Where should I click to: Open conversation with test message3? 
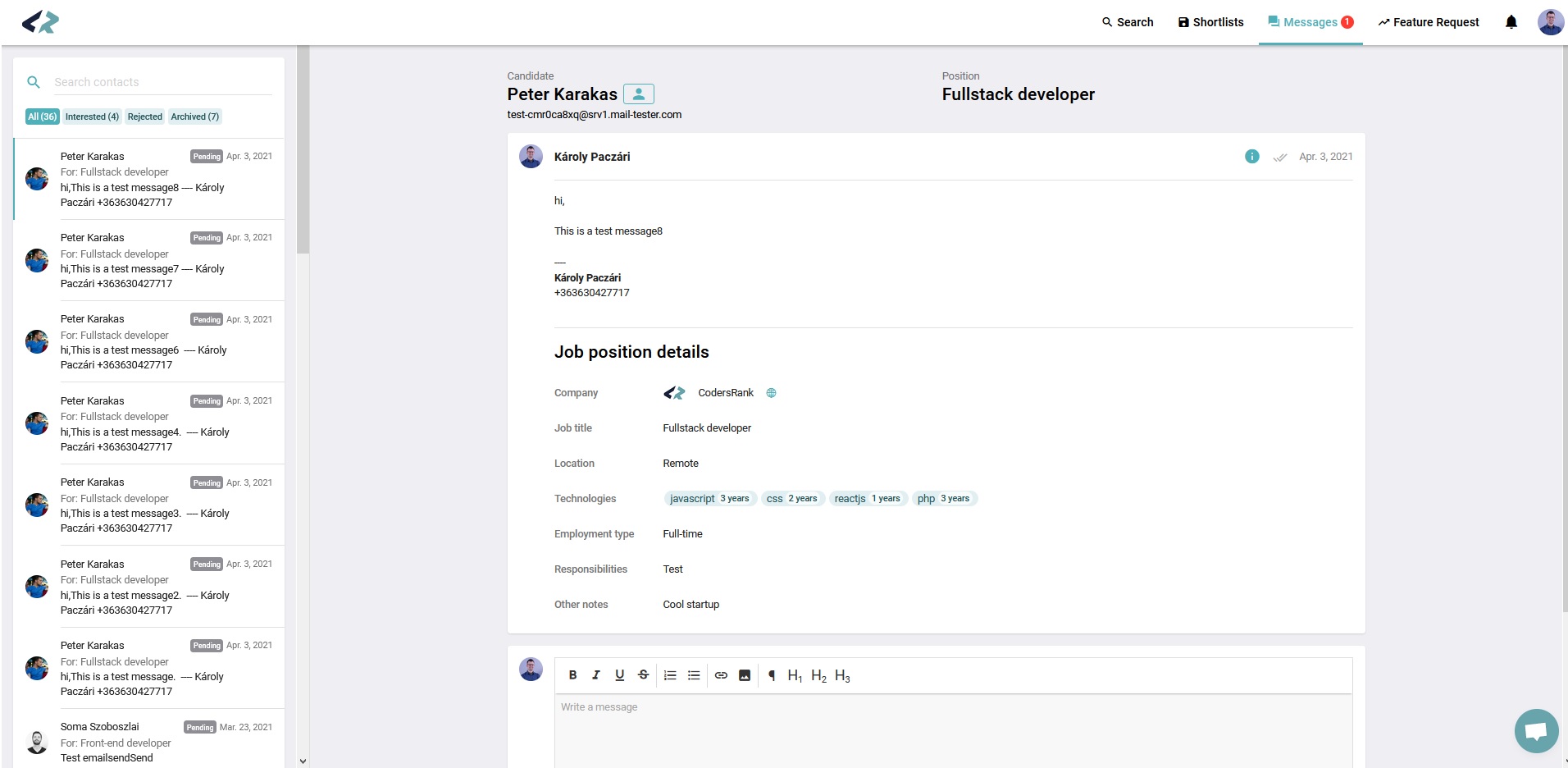[149, 505]
